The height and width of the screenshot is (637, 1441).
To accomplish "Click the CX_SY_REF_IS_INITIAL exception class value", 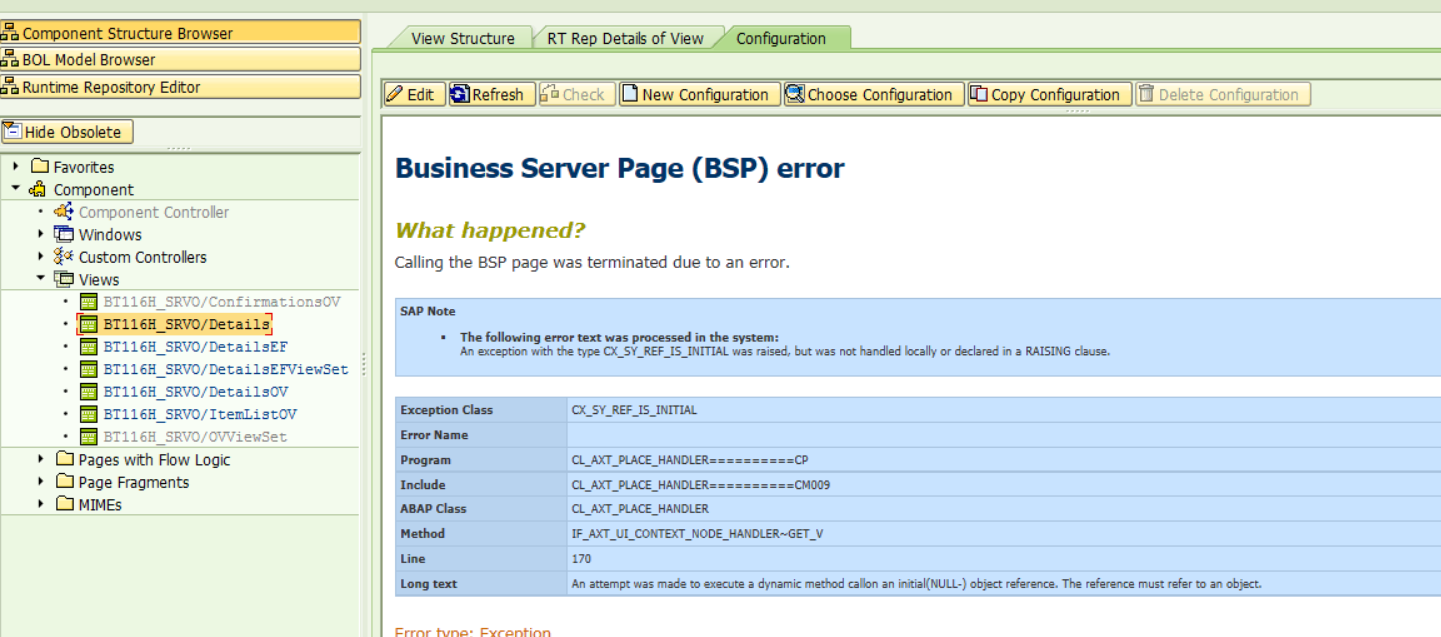I will pos(634,410).
